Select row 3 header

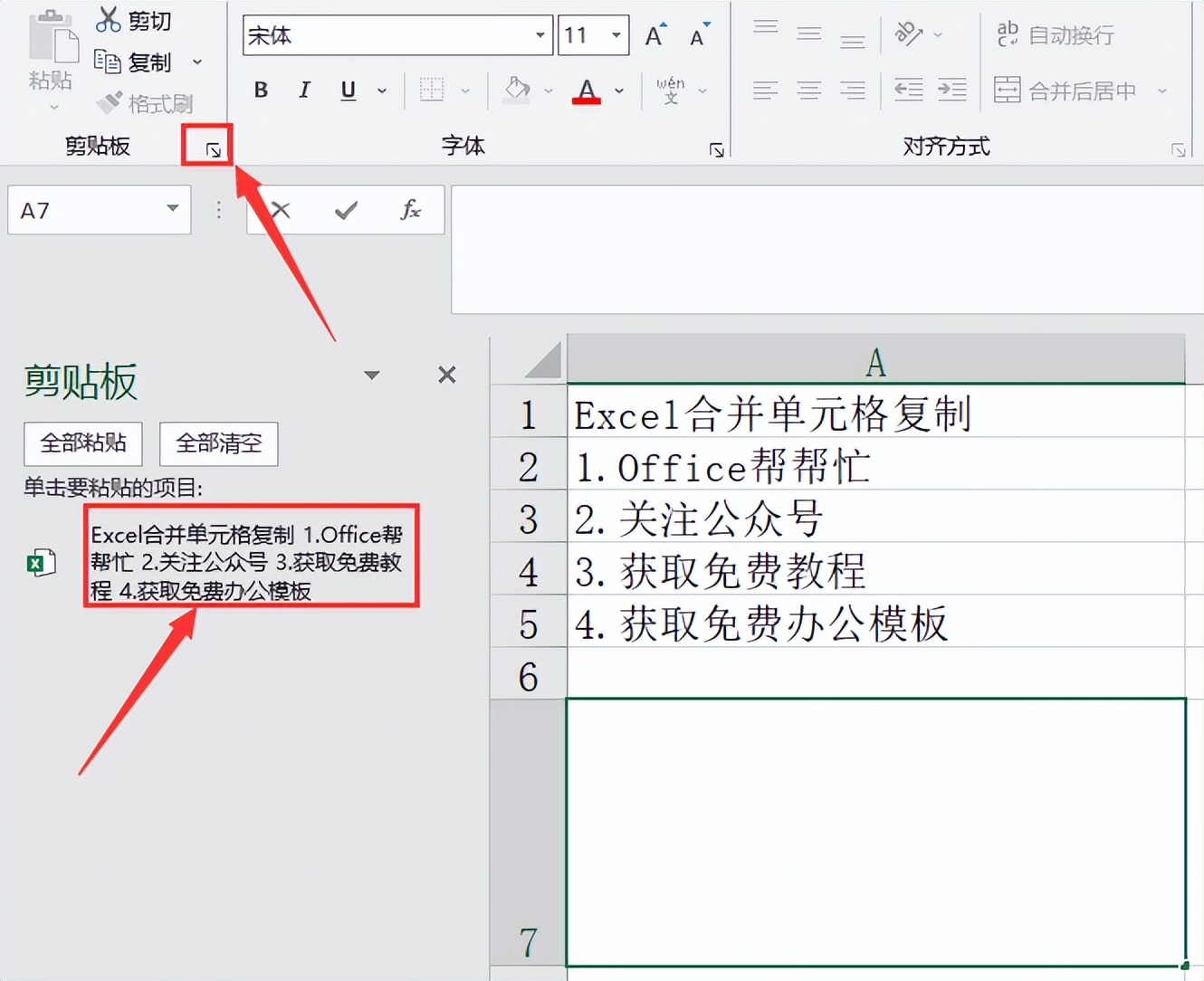tap(529, 519)
